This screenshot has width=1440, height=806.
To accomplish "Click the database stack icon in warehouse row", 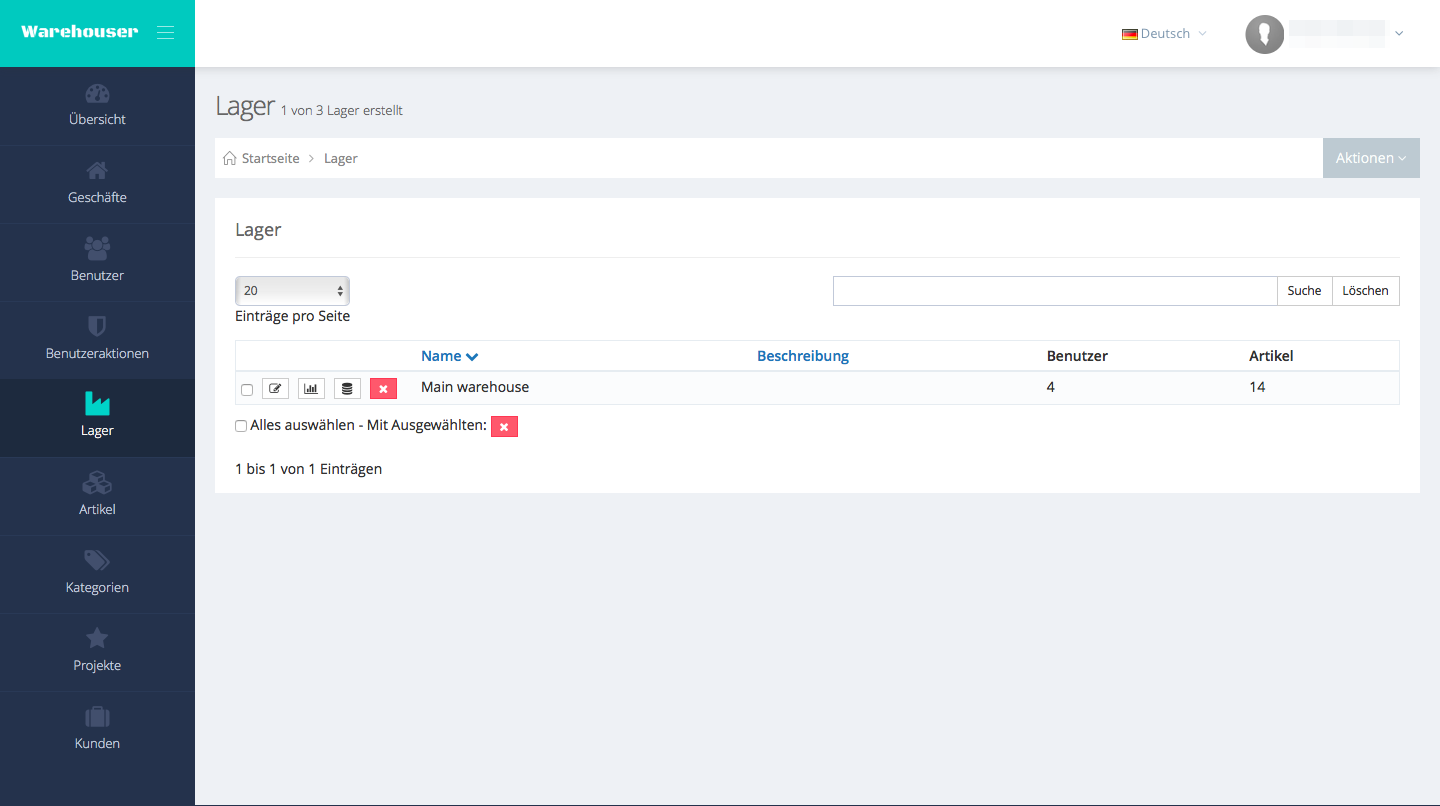I will (x=347, y=388).
